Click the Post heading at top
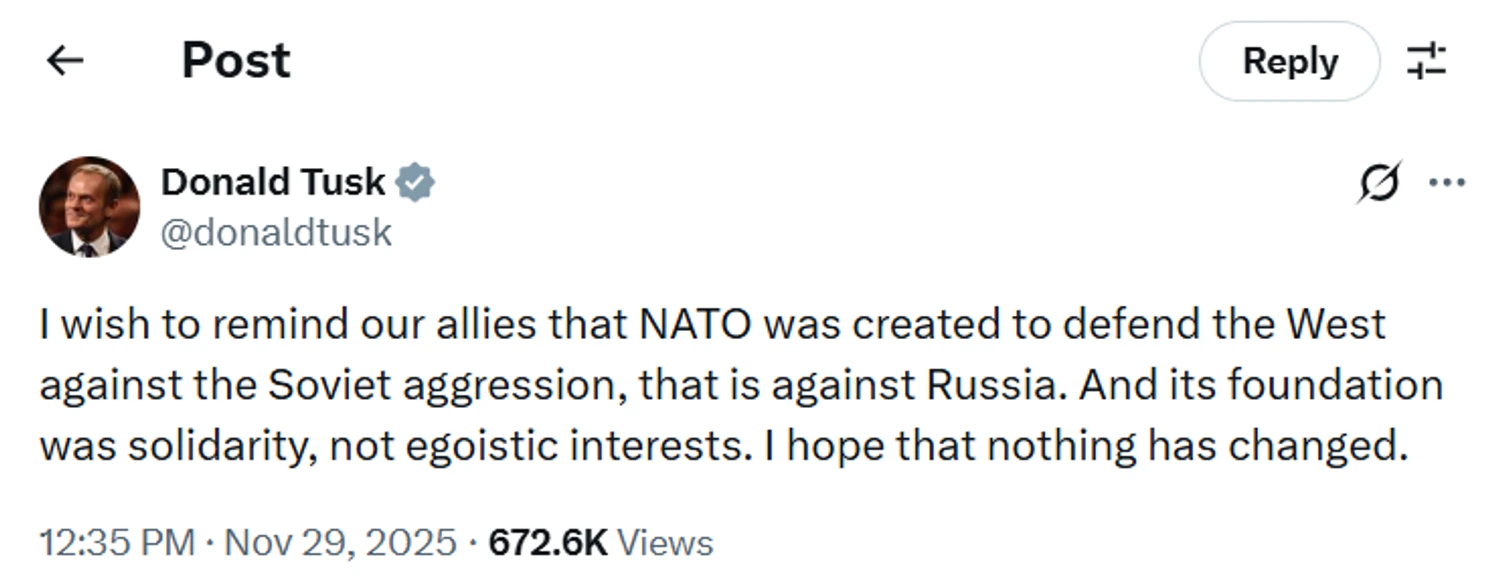Image resolution: width=1500 pixels, height=583 pixels. pos(236,61)
